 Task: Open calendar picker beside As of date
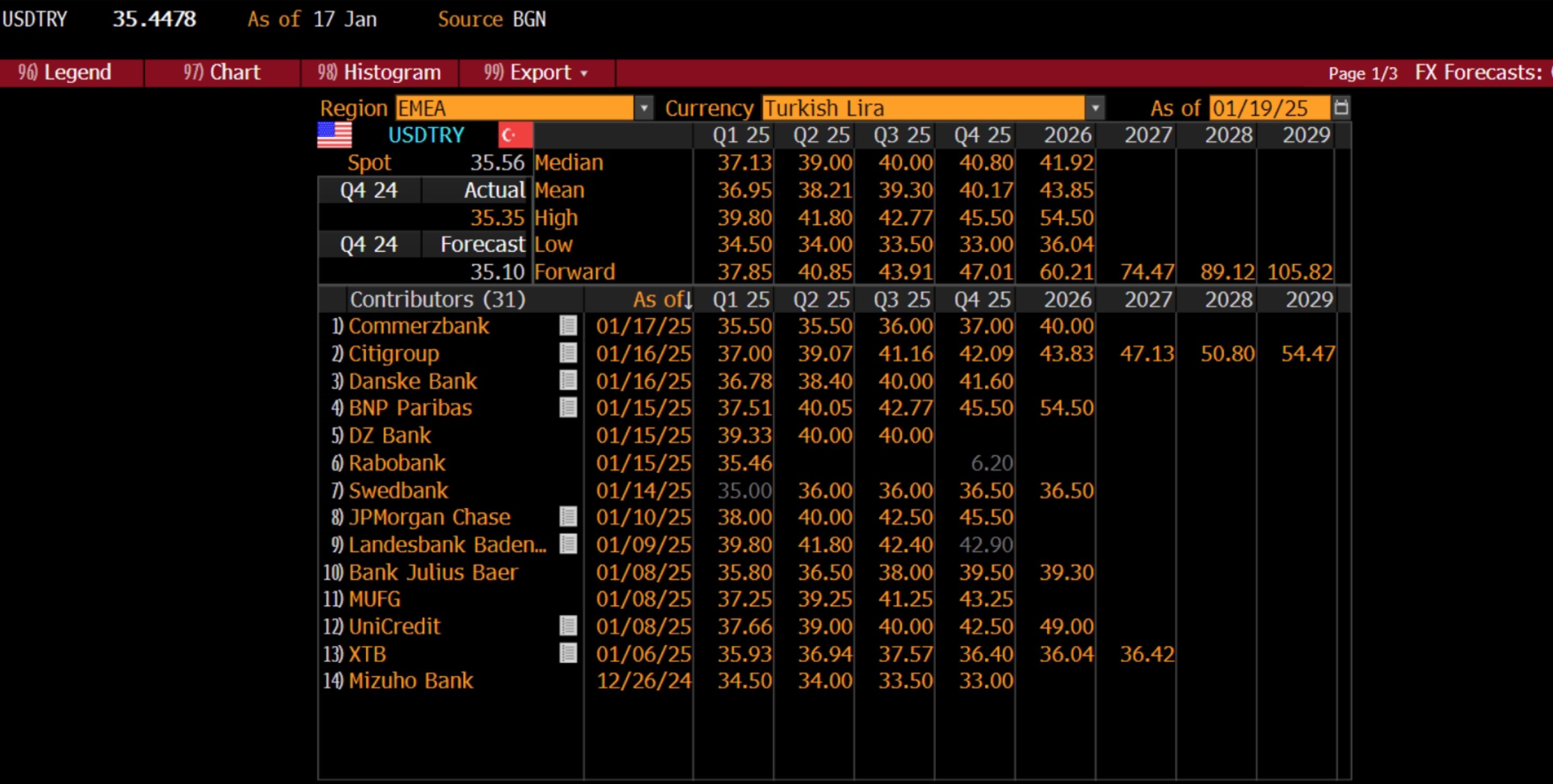1341,108
